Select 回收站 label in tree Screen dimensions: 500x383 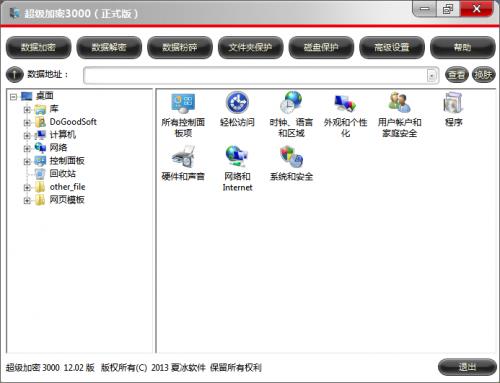click(63, 174)
